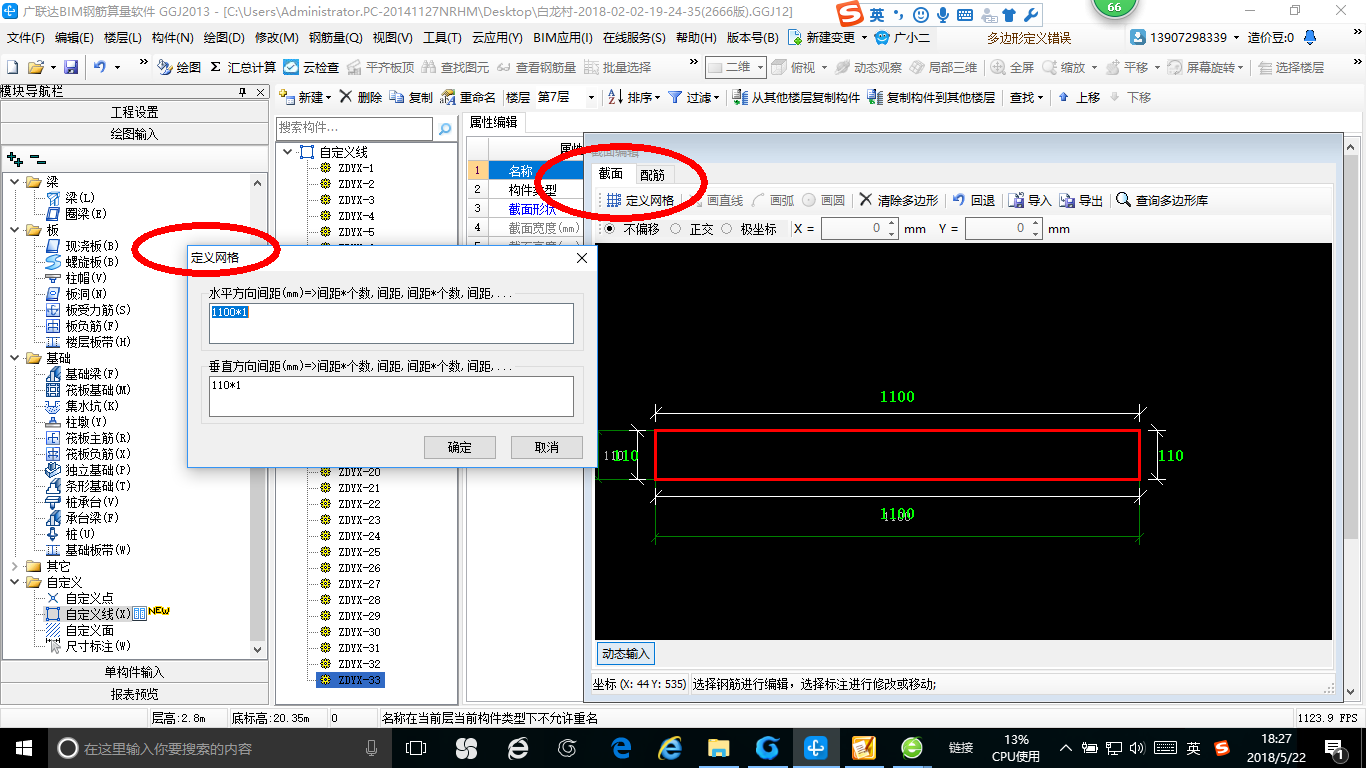Viewport: 1366px width, 768px height.
Task: Open the 楼层 第7层 dropdown
Action: 591,97
